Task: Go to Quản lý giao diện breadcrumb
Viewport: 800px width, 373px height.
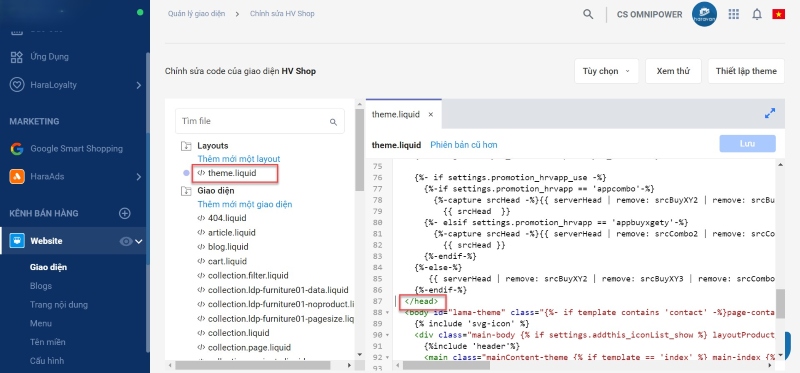Action: (x=196, y=14)
